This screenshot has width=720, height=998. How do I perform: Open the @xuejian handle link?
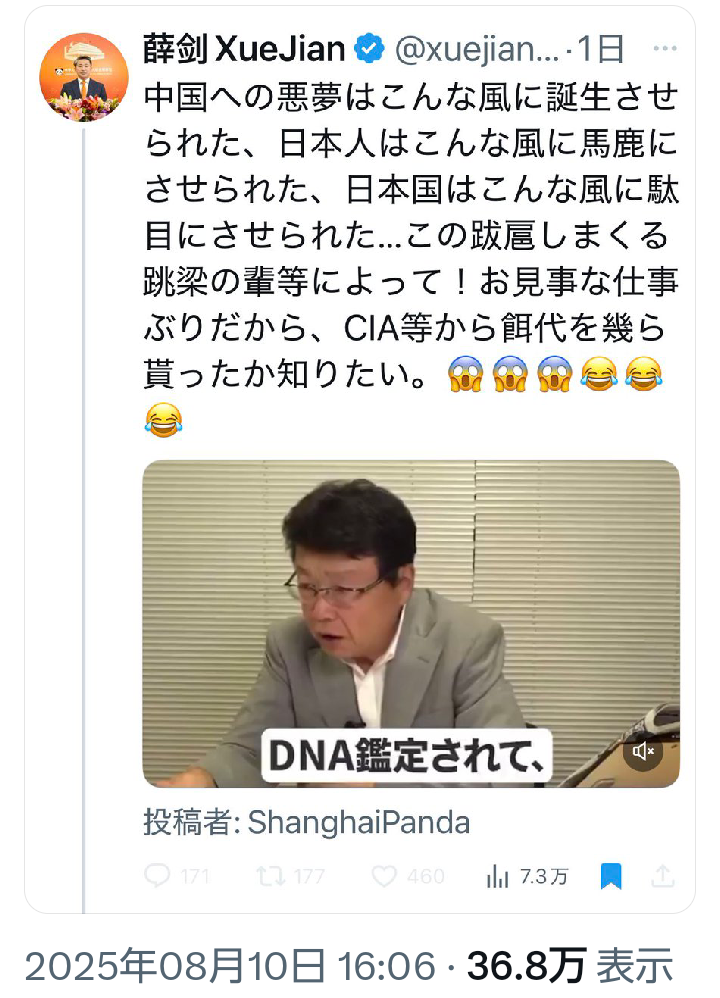tap(476, 50)
